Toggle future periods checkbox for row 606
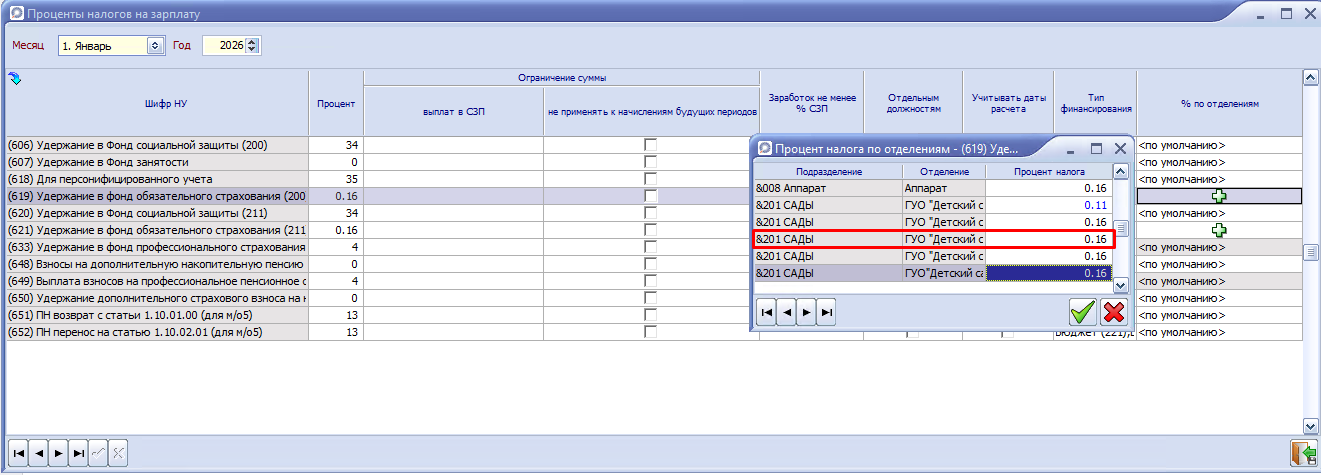1321x475 pixels. tap(651, 145)
